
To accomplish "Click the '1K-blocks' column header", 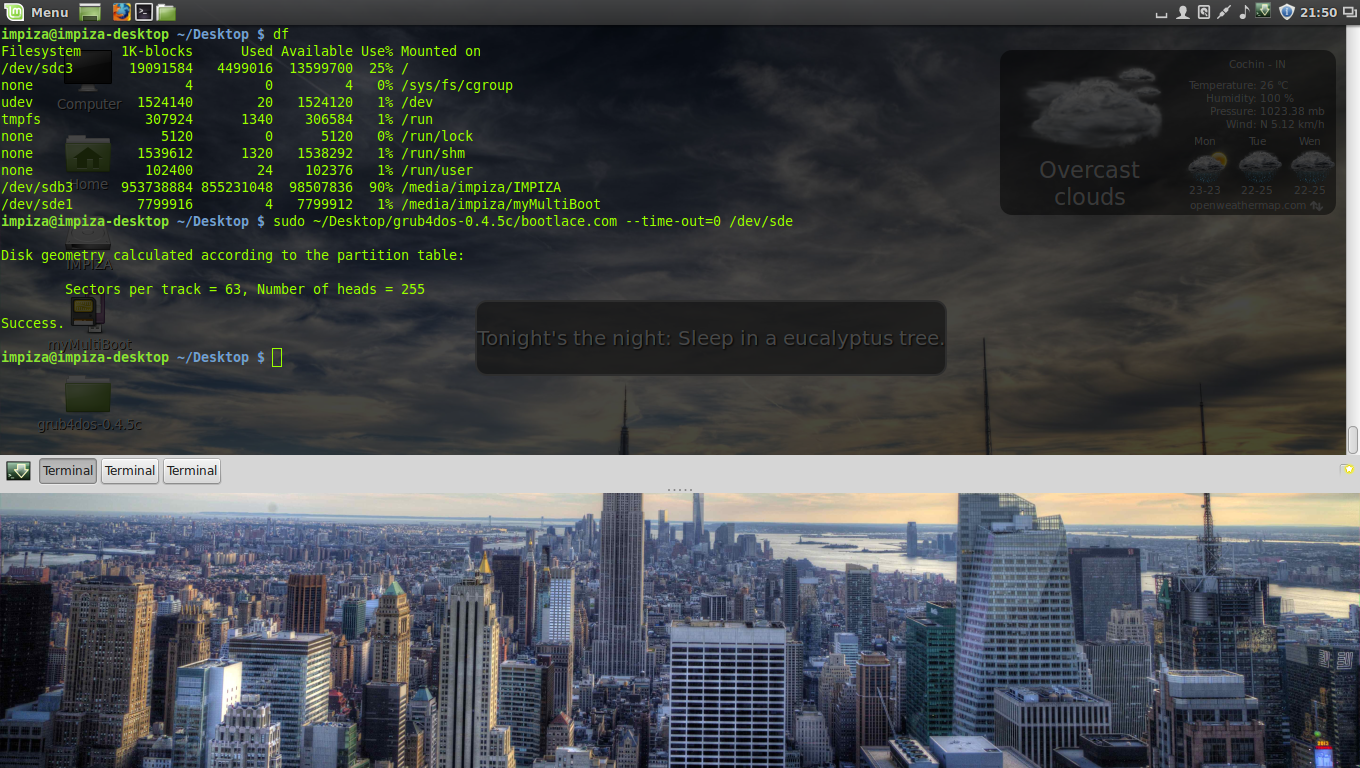I will coord(157,51).
